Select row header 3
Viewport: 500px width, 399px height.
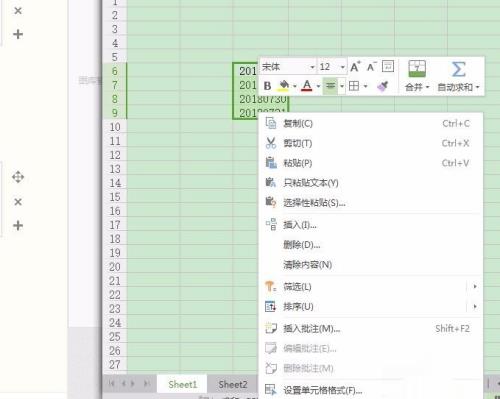pos(115,29)
